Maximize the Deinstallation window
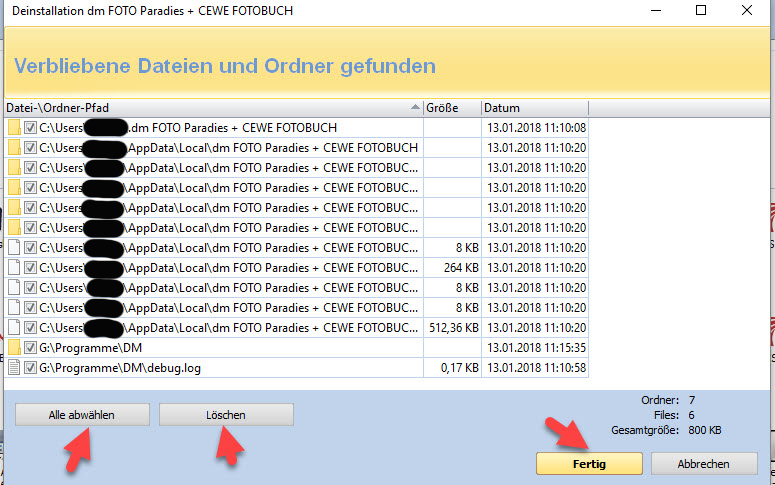775x485 pixels. tap(701, 10)
